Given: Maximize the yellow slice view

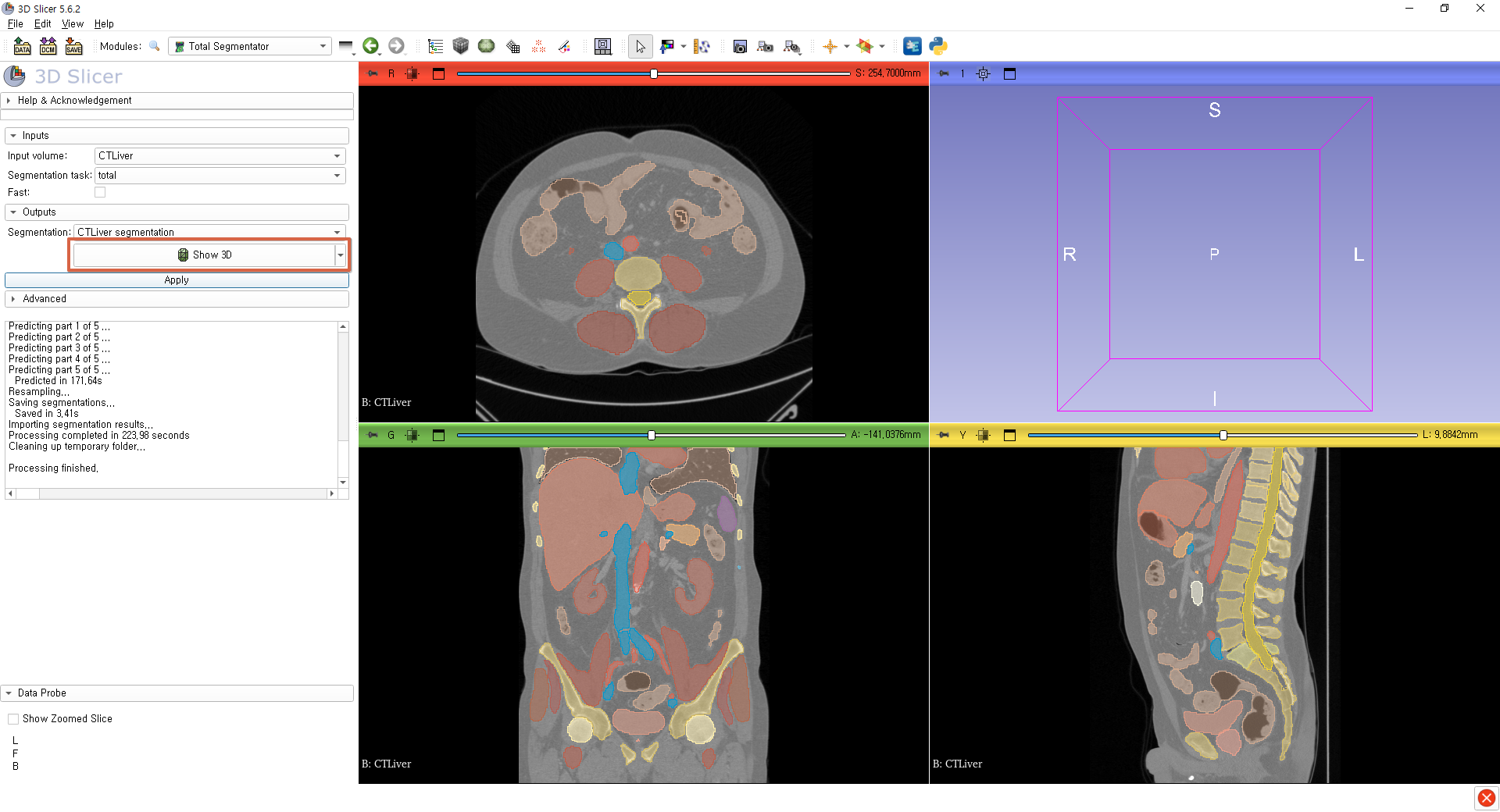Looking at the screenshot, I should click(x=1009, y=435).
